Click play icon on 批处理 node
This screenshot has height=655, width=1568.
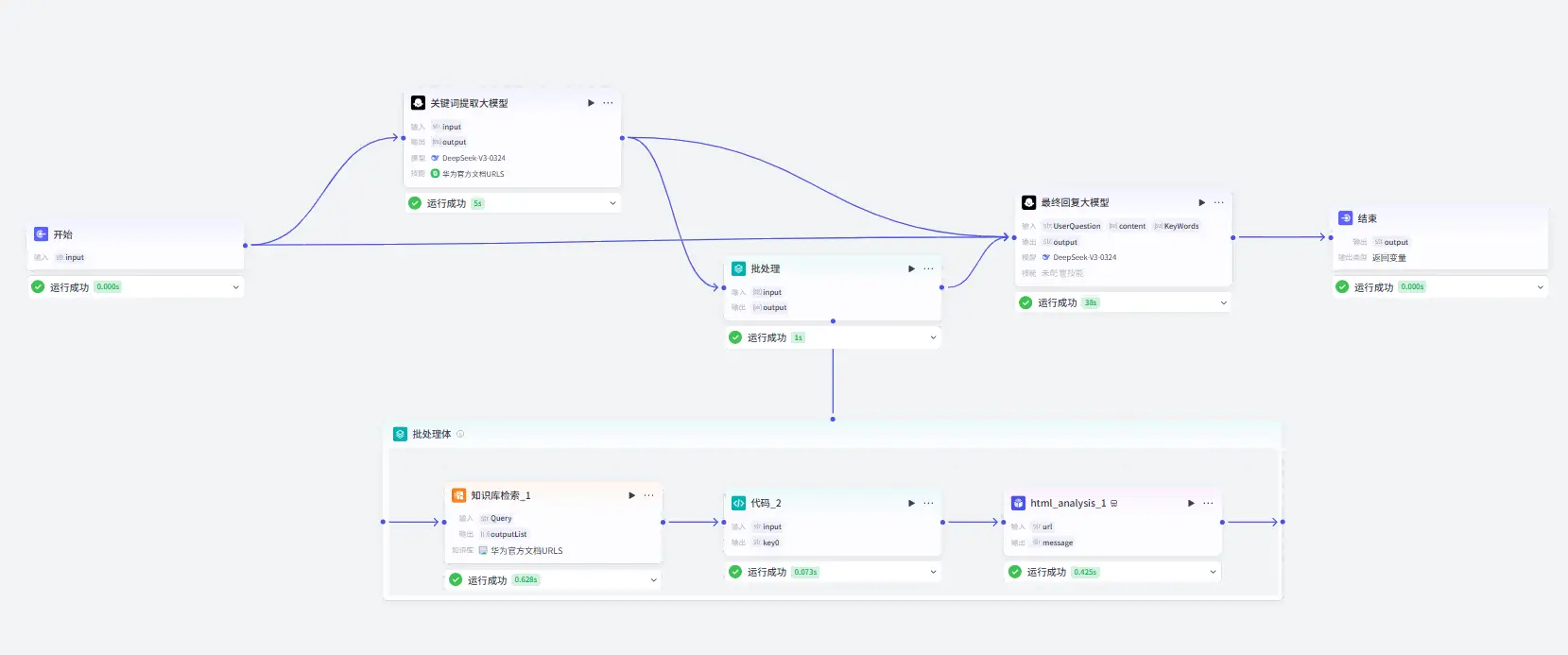click(x=911, y=268)
